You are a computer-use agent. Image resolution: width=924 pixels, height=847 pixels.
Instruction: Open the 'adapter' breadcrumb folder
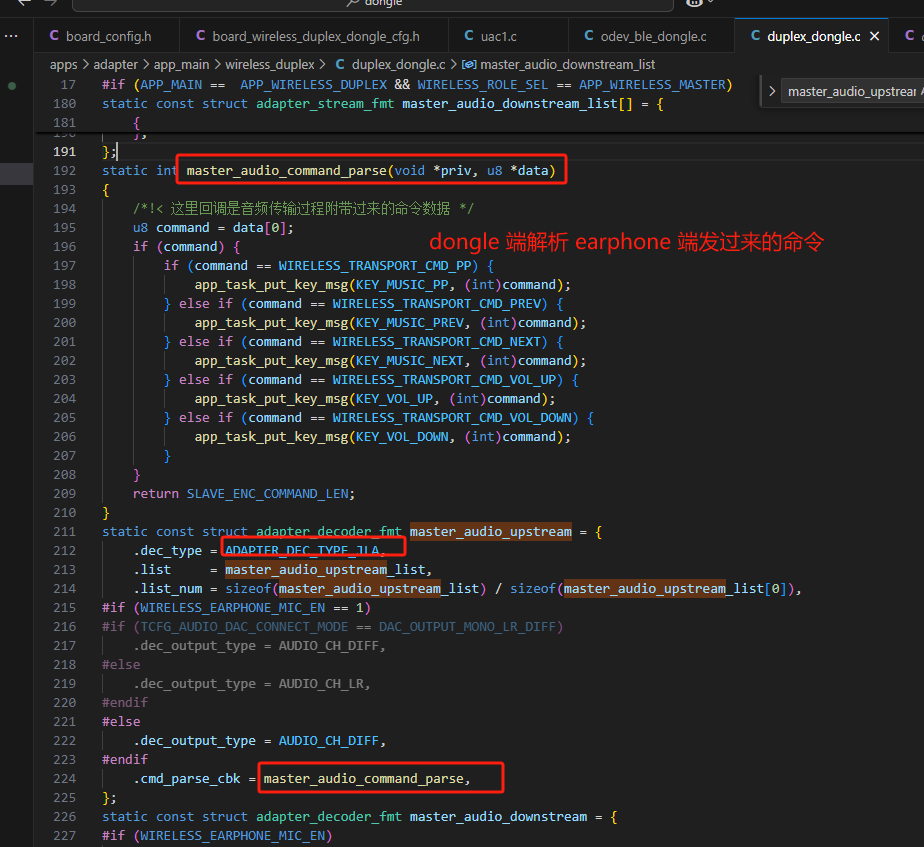(116, 64)
